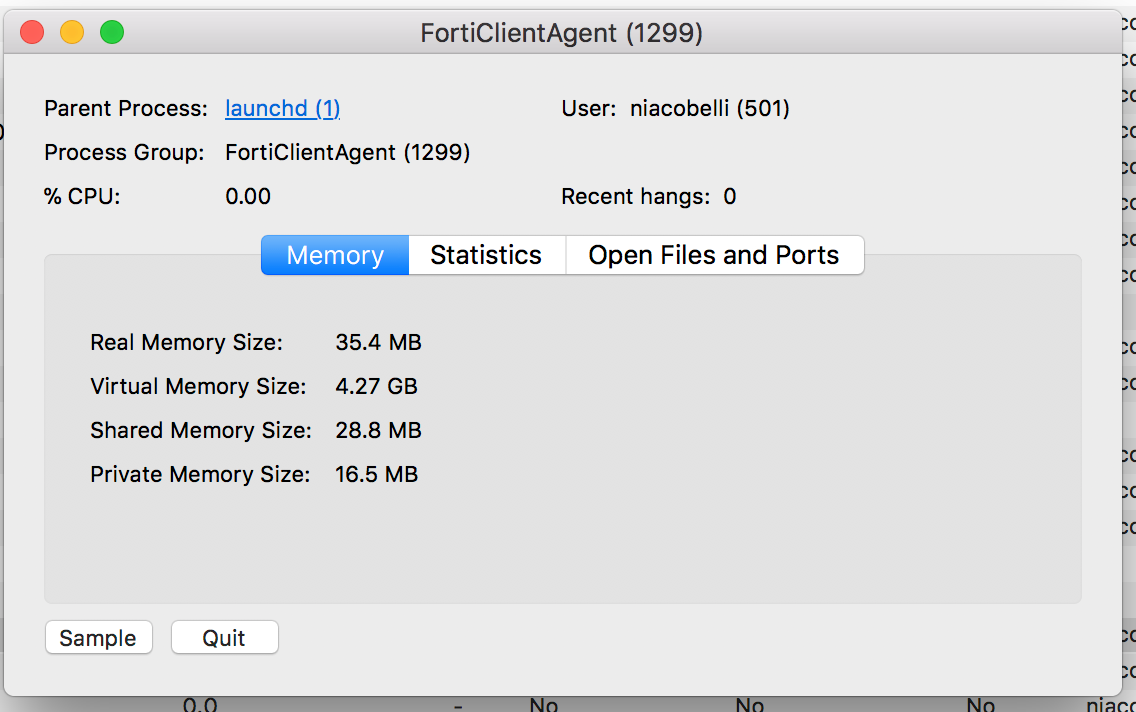Click the Process Group value FortiClientAgent (1299)

[x=348, y=153]
